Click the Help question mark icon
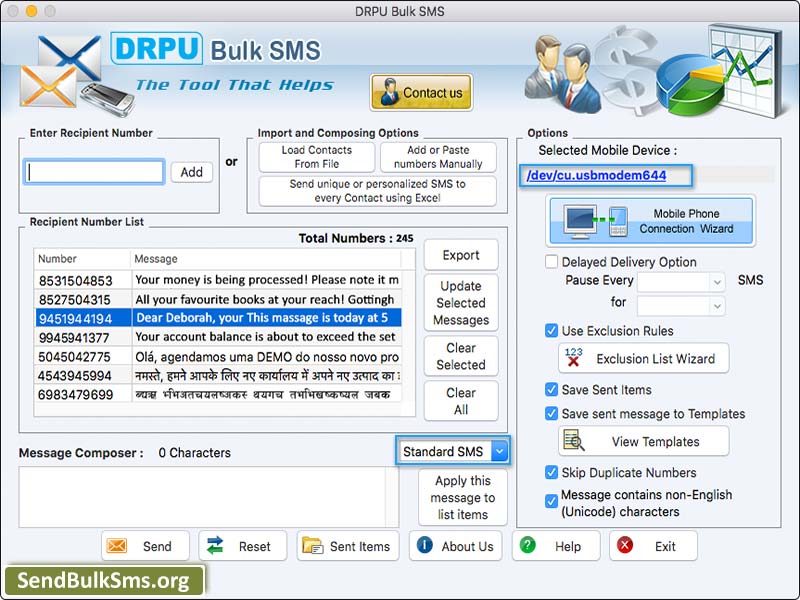The height and width of the screenshot is (600, 800). click(527, 546)
